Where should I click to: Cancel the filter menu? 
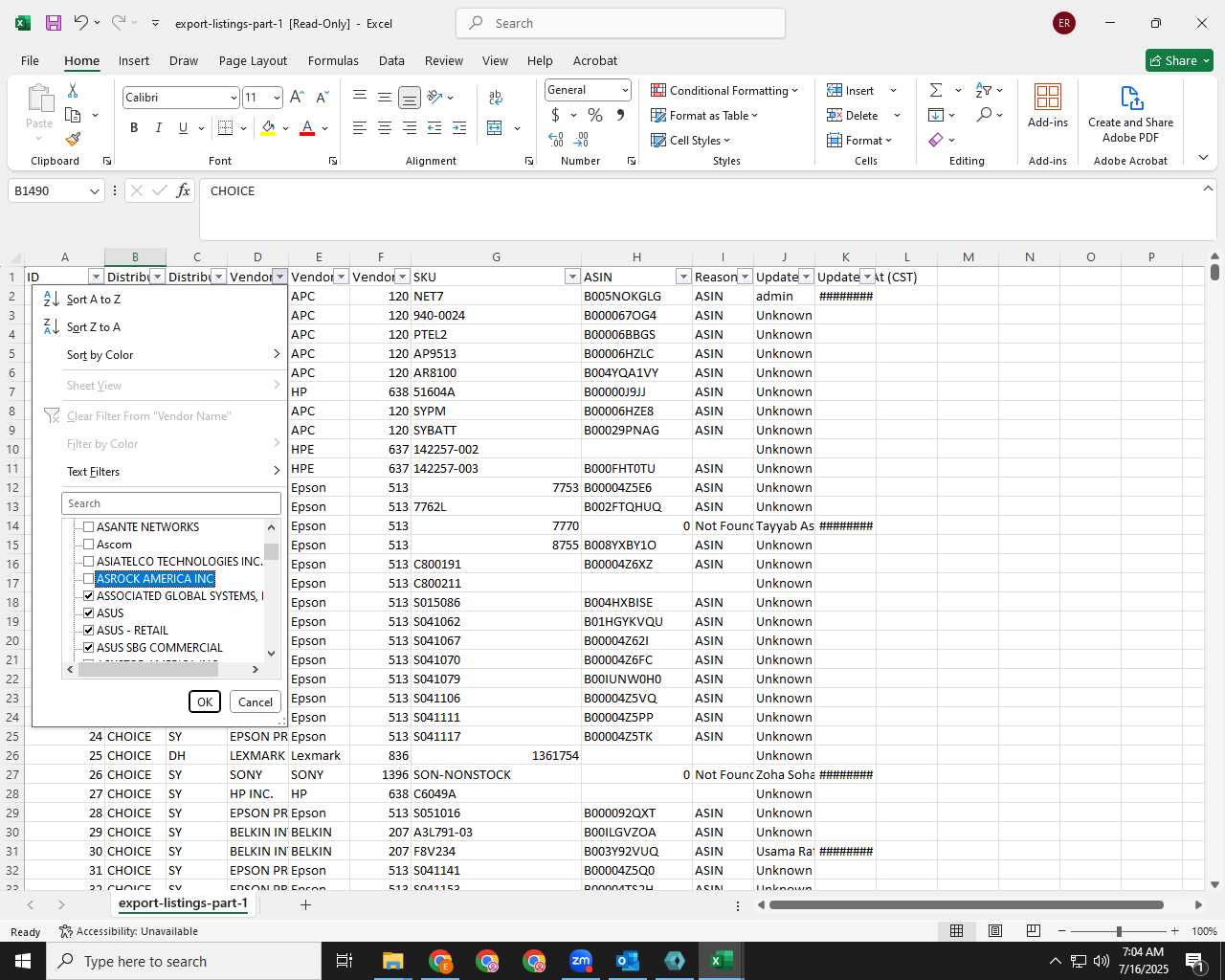click(256, 702)
